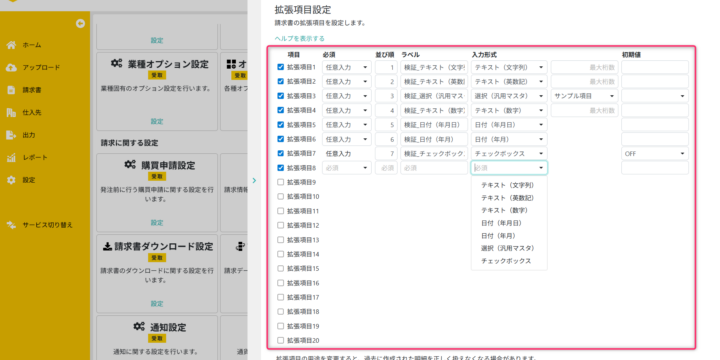Image resolution: width=720 pixels, height=360 pixels.
Task: Uncheck 拡張項目1 checkbox
Action: [281, 67]
